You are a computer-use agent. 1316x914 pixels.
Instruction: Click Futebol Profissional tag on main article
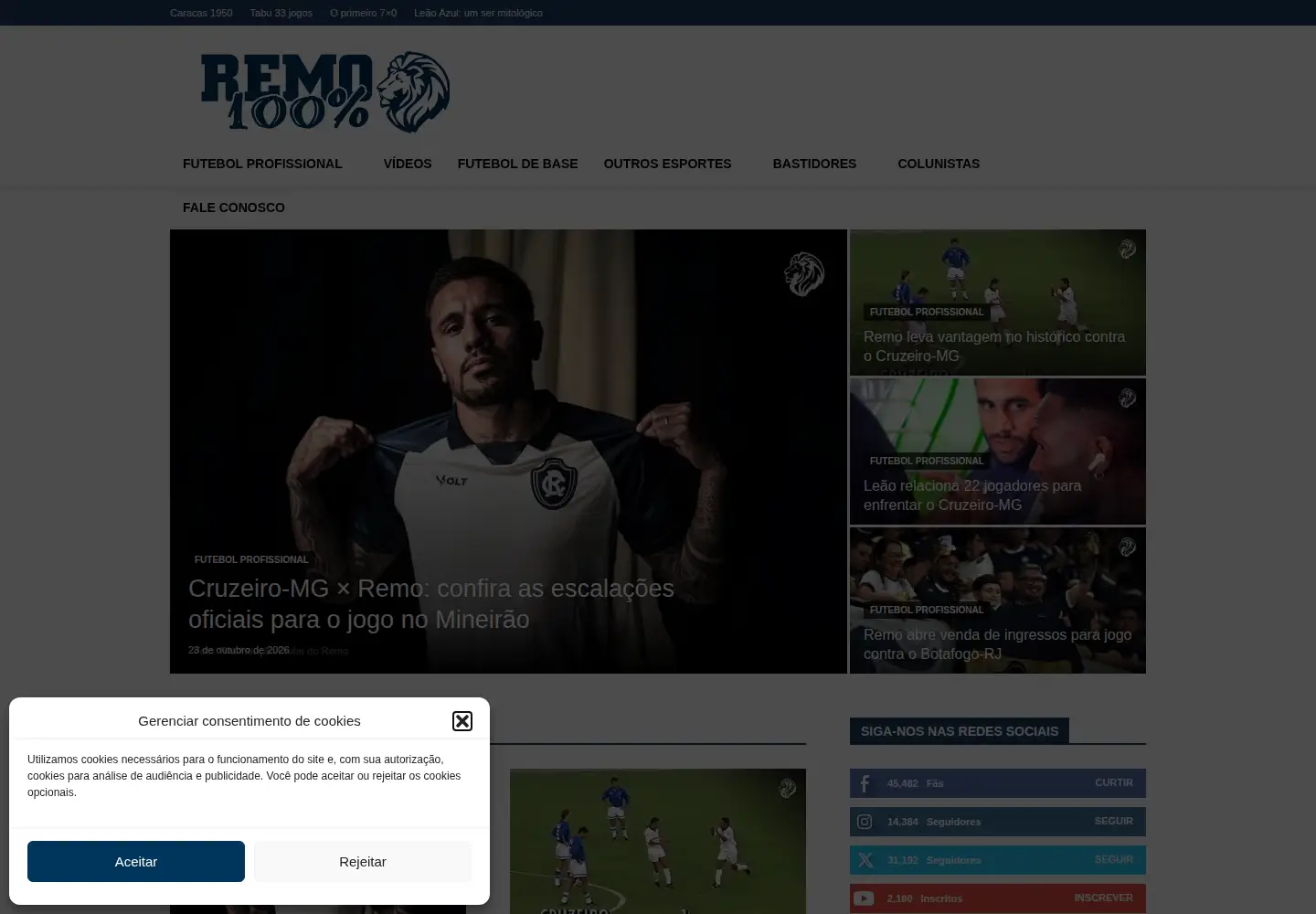(251, 559)
